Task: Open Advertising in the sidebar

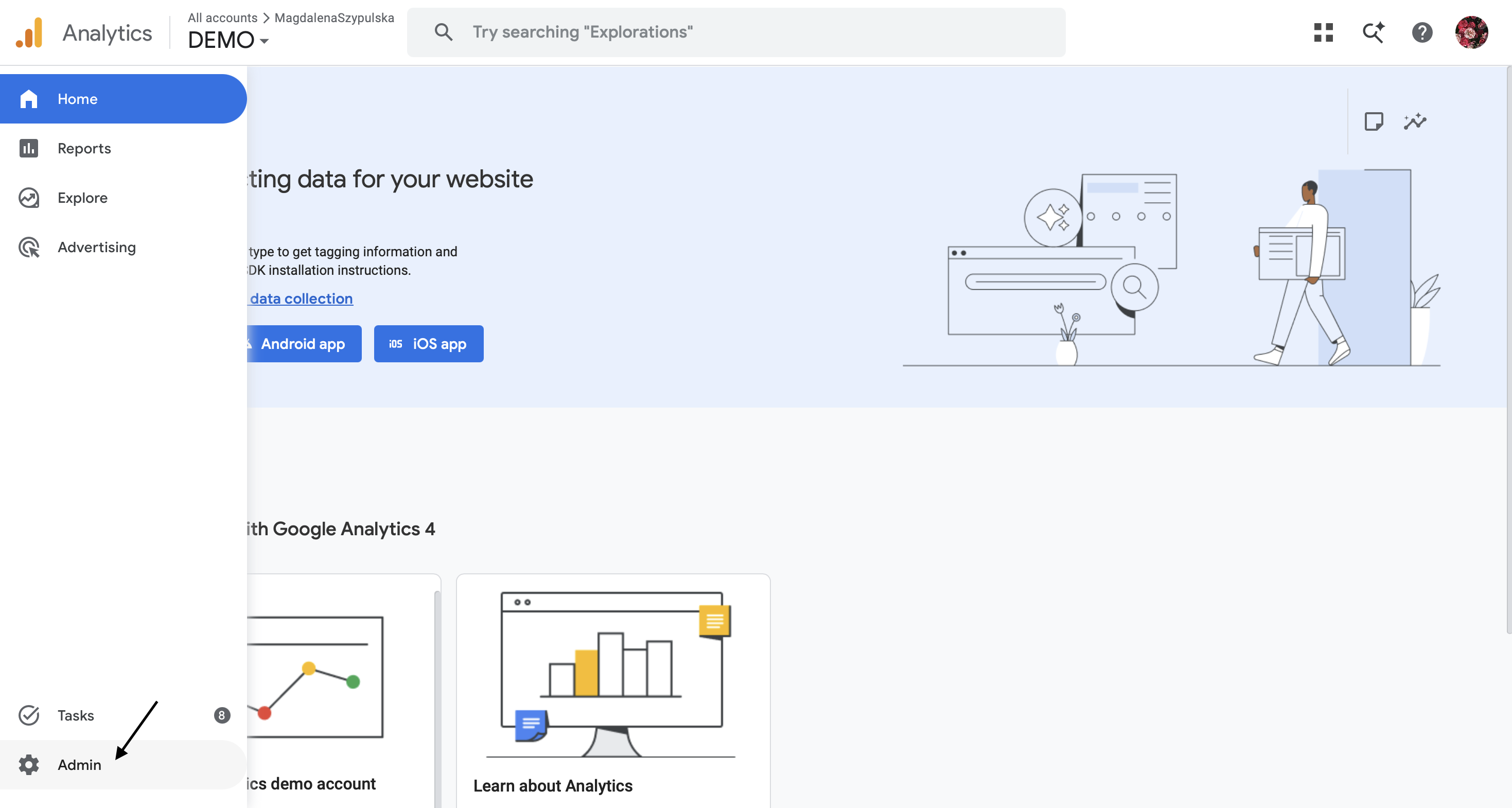Action: click(x=124, y=247)
